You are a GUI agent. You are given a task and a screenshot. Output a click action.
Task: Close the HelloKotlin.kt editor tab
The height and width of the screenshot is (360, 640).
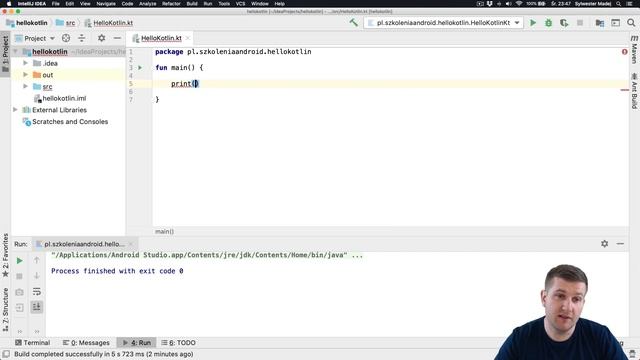(x=188, y=38)
